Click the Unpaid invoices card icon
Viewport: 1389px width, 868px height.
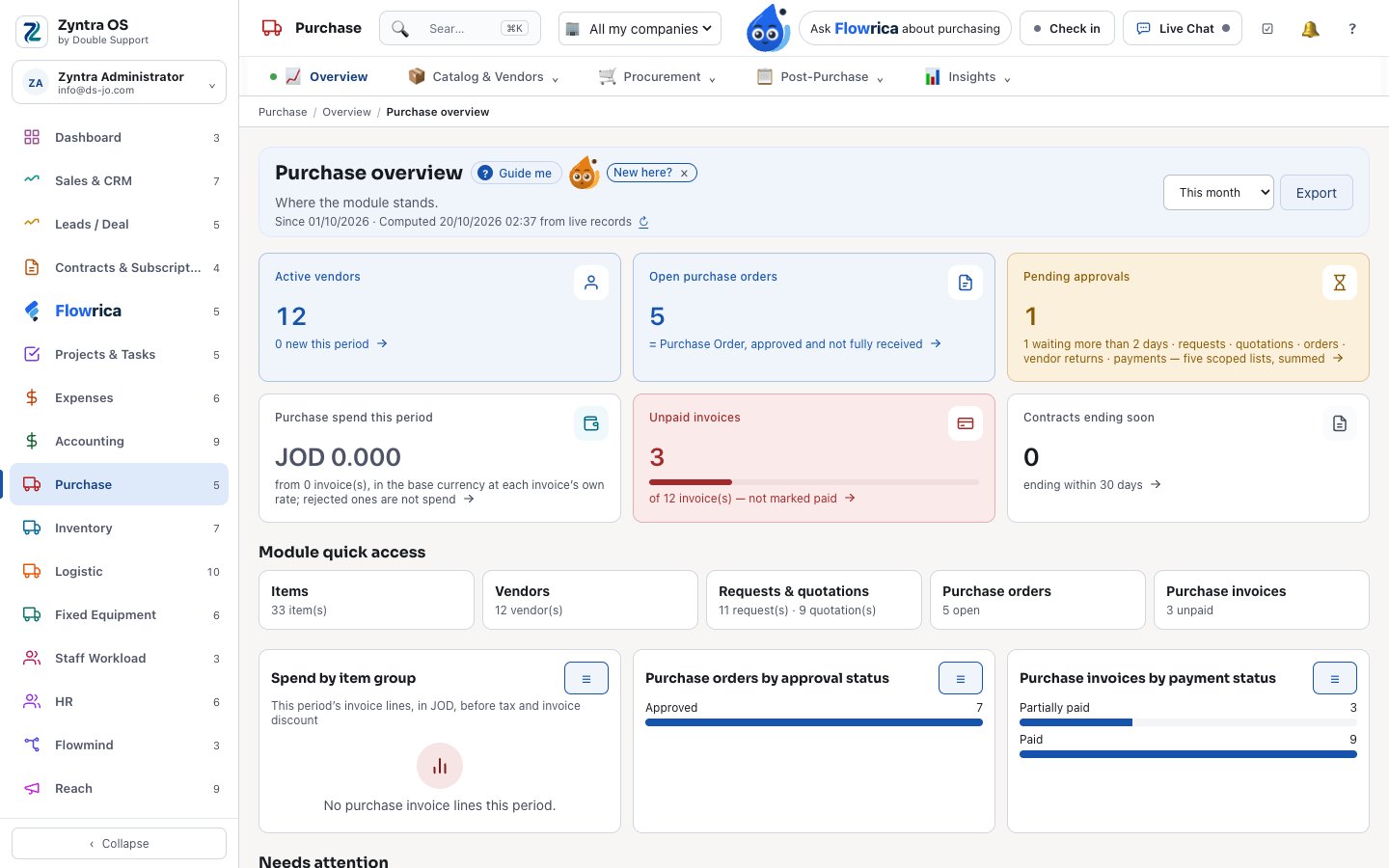pos(966,423)
